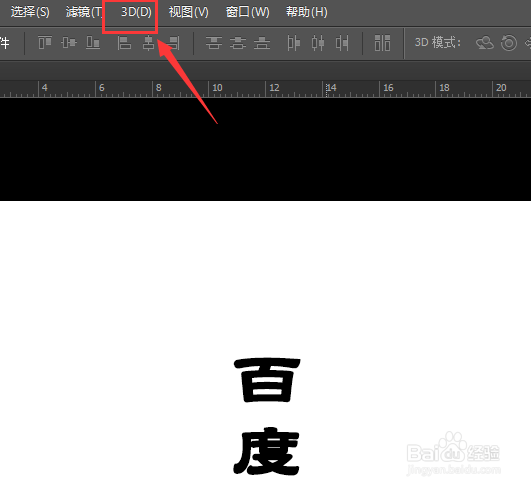The height and width of the screenshot is (488, 531).
Task: Click Distribute bottom edges icon
Action: coord(262,43)
